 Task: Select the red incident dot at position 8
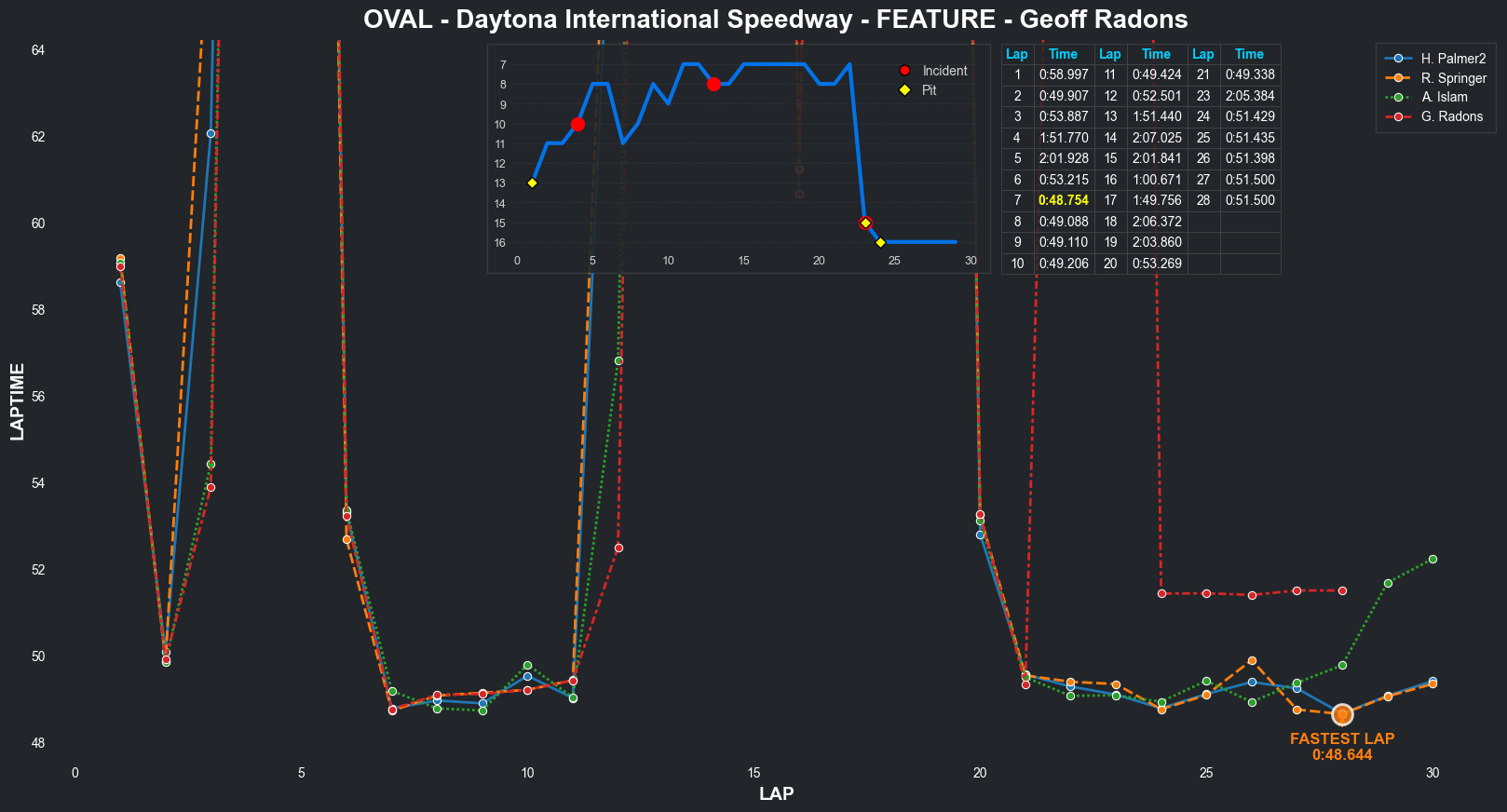click(713, 85)
